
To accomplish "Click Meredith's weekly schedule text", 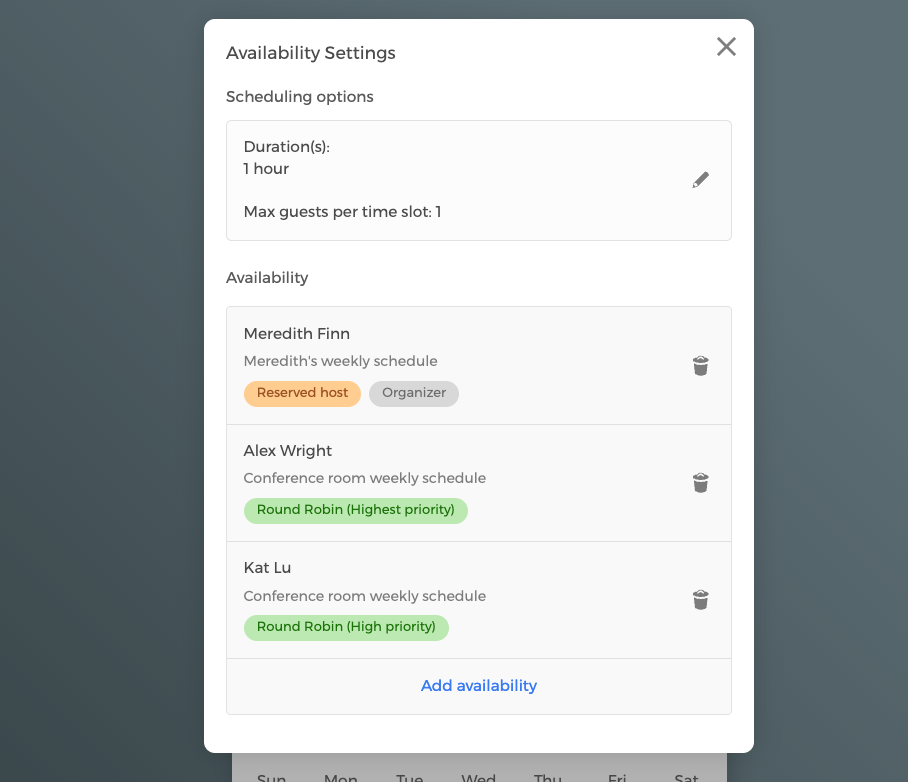I will pos(340,361).
